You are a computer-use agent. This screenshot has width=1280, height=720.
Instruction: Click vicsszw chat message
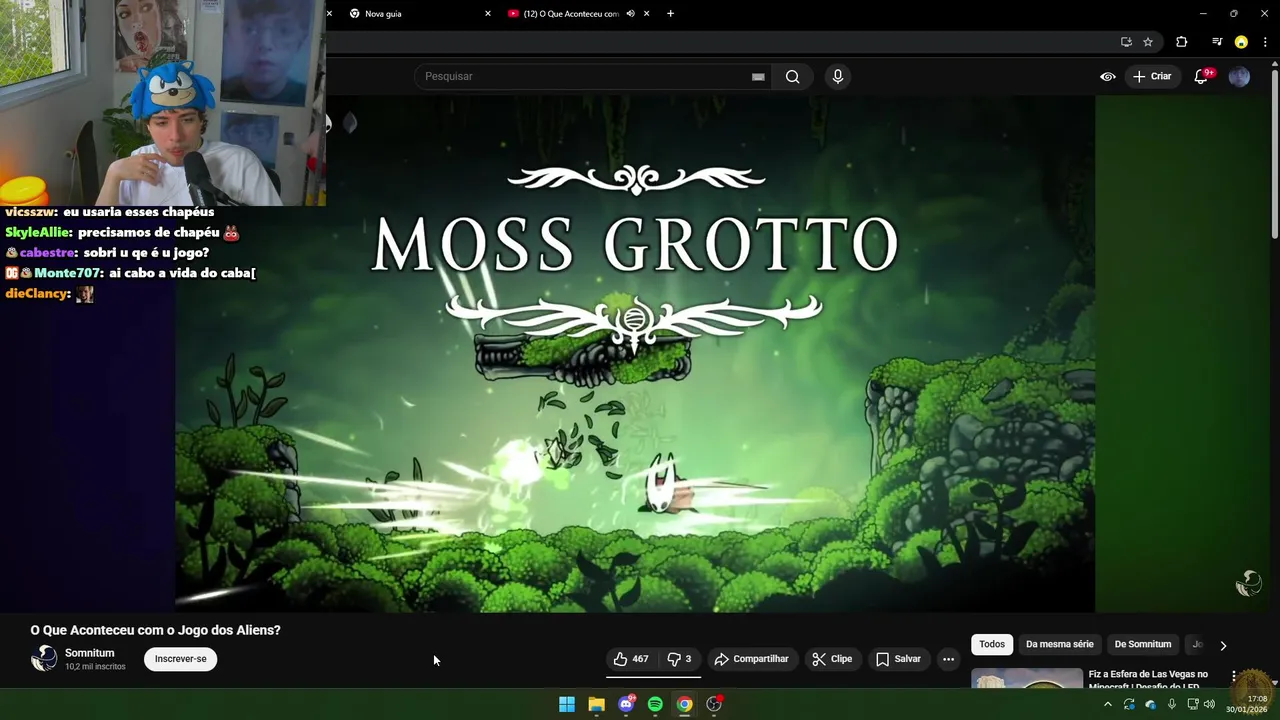[109, 212]
